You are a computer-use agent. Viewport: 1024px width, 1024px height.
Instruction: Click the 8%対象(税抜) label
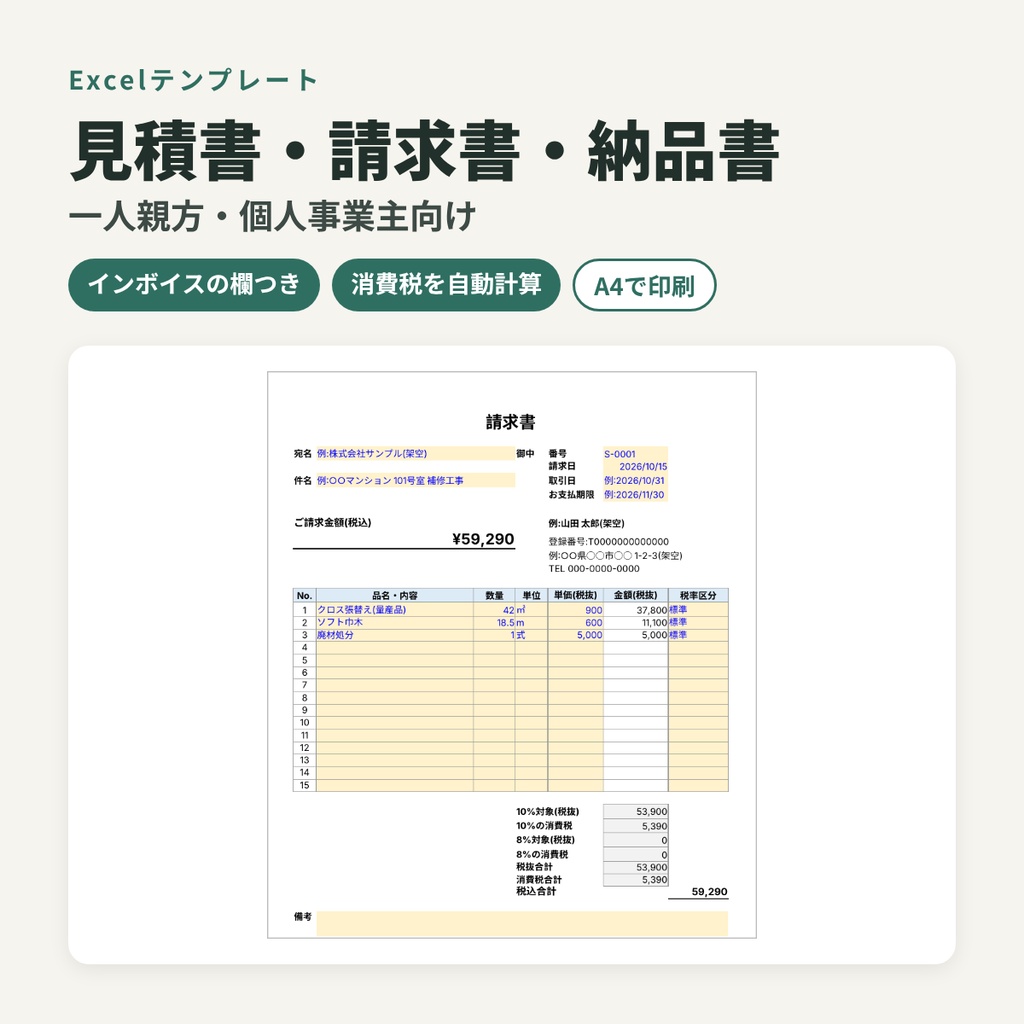[x=545, y=840]
